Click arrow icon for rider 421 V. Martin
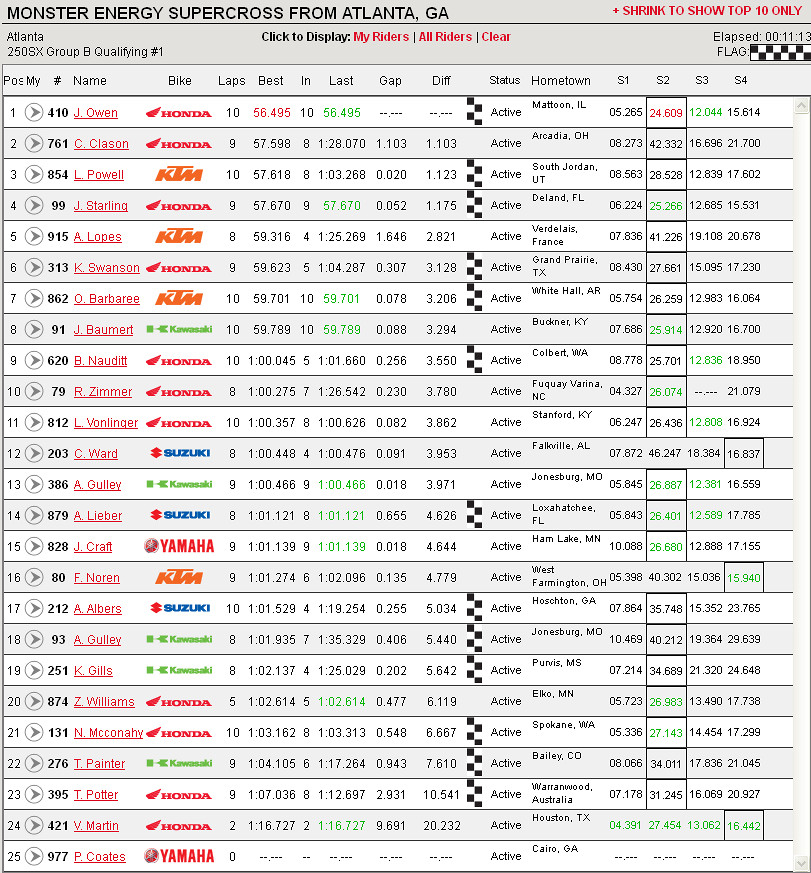This screenshot has width=811, height=873. [34, 825]
